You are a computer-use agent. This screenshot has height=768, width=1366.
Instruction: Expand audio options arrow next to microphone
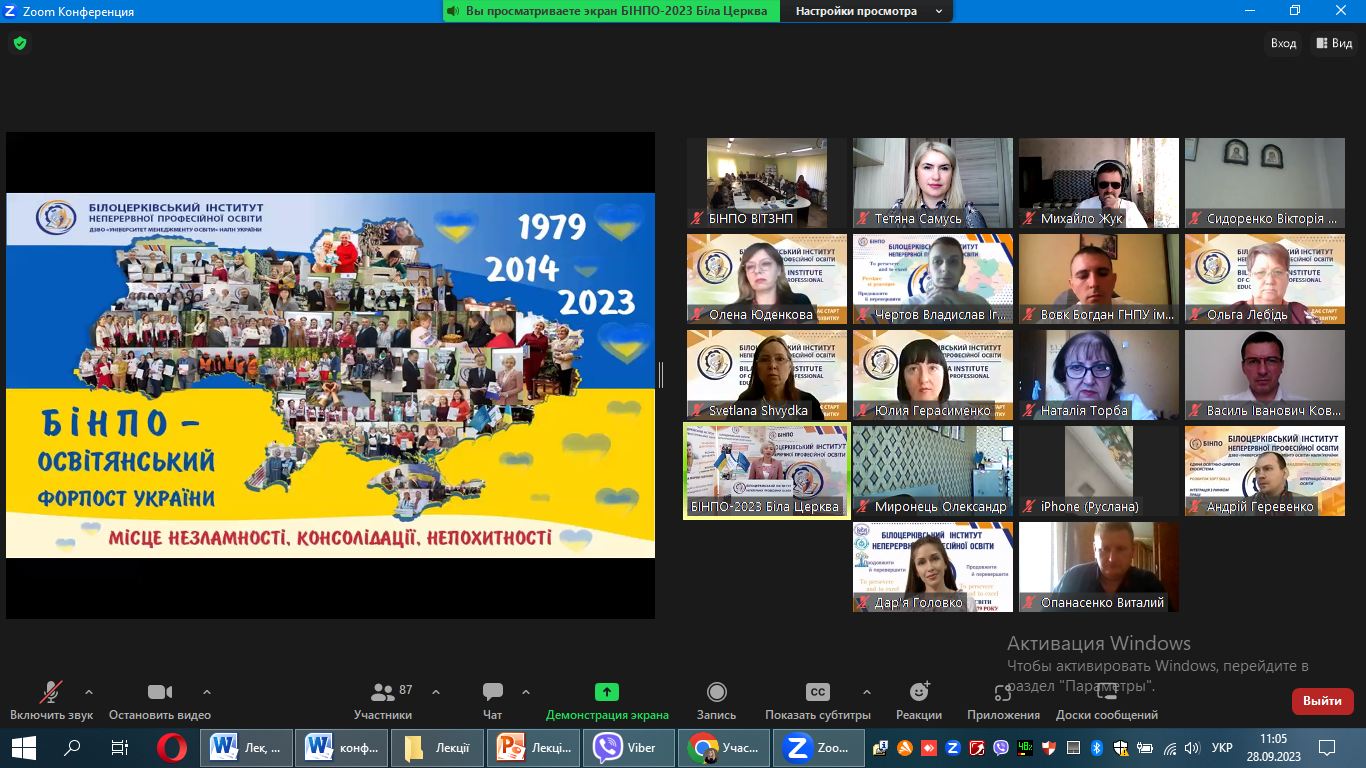pyautogui.click(x=89, y=692)
